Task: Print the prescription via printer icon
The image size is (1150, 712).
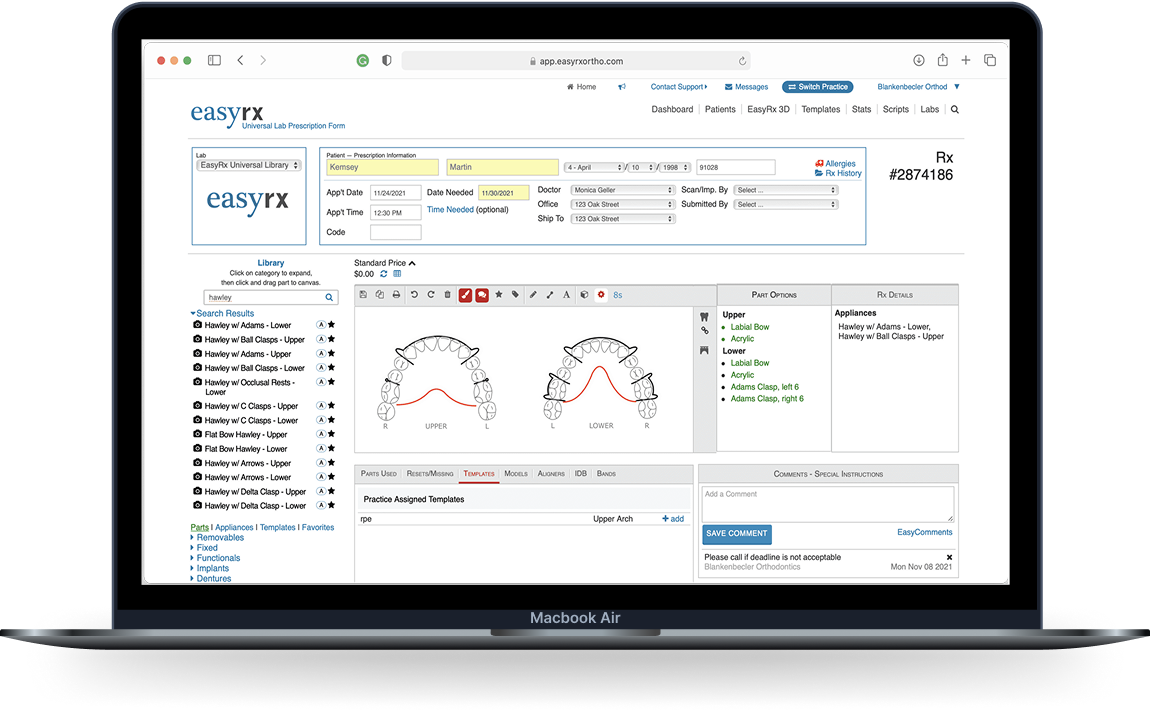Action: [x=396, y=295]
